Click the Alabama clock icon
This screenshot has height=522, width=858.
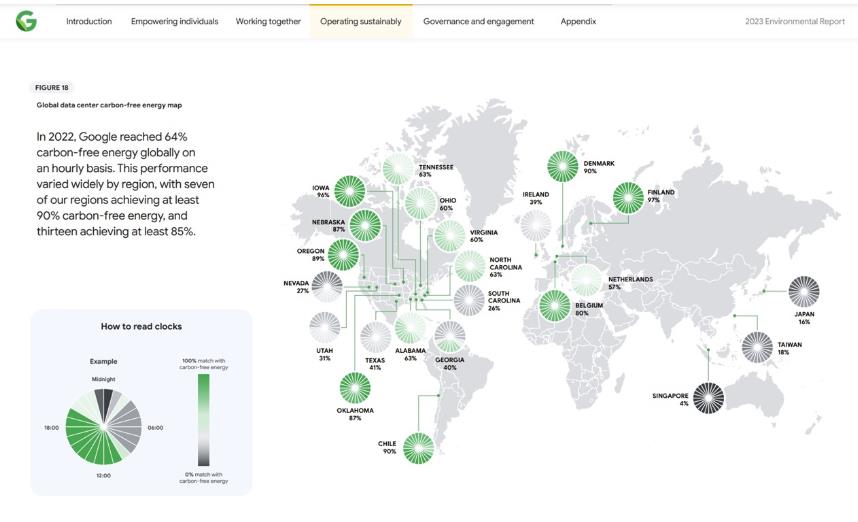coord(410,328)
